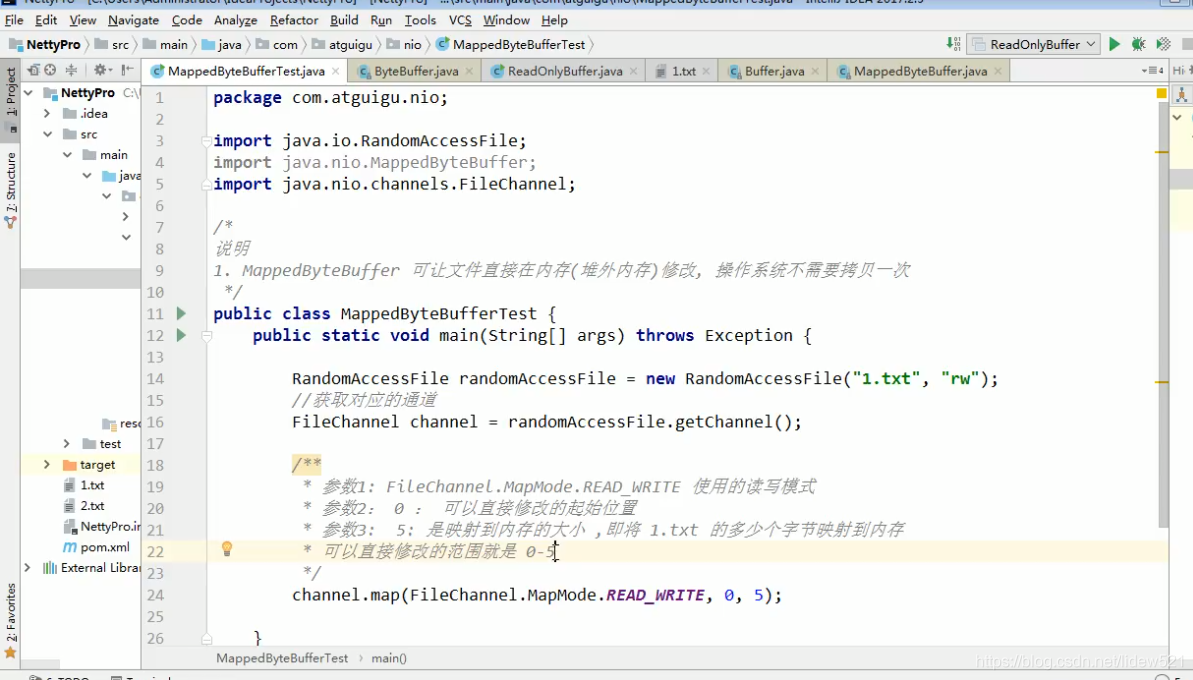
Task: Click MappedByteBufferTest in bottom breadcrumb
Action: pyautogui.click(x=282, y=659)
